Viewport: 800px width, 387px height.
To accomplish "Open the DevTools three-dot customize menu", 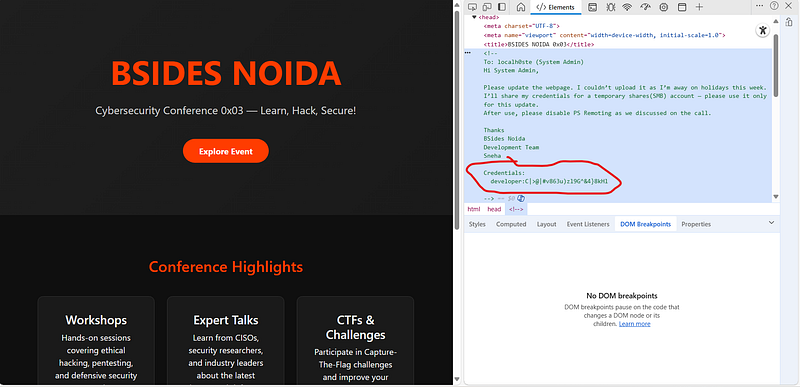I will click(x=759, y=6).
